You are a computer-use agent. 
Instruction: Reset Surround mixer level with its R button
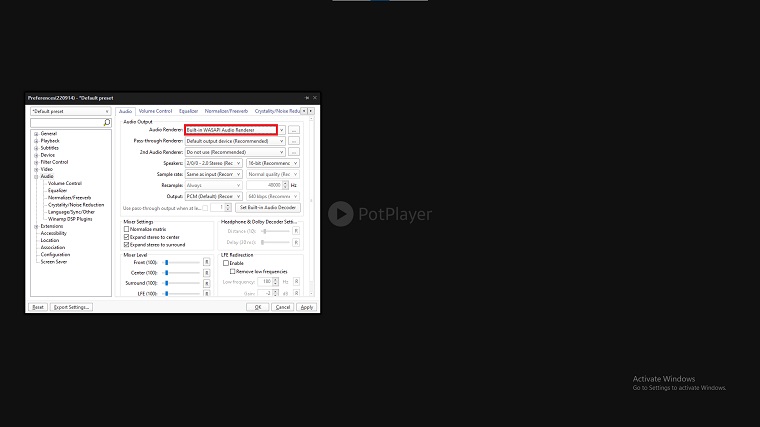[x=206, y=283]
